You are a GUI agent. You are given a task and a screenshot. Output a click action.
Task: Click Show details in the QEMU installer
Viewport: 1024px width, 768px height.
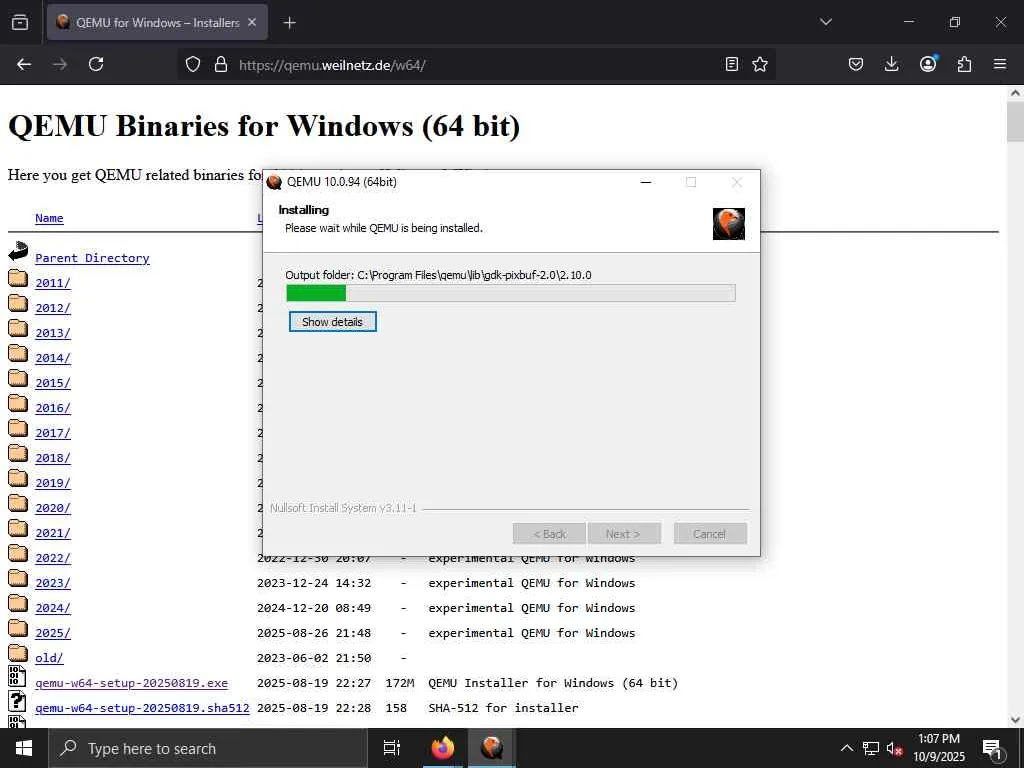(332, 321)
